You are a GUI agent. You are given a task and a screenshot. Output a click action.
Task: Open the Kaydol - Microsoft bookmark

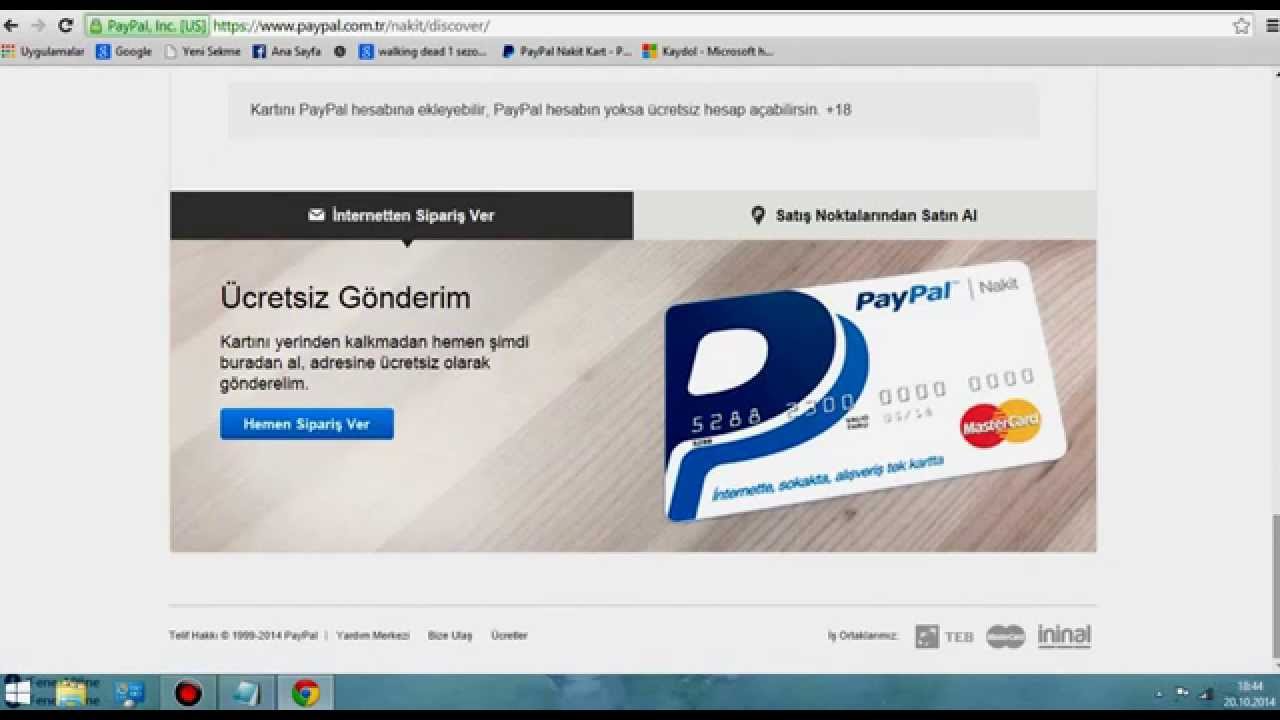point(709,51)
